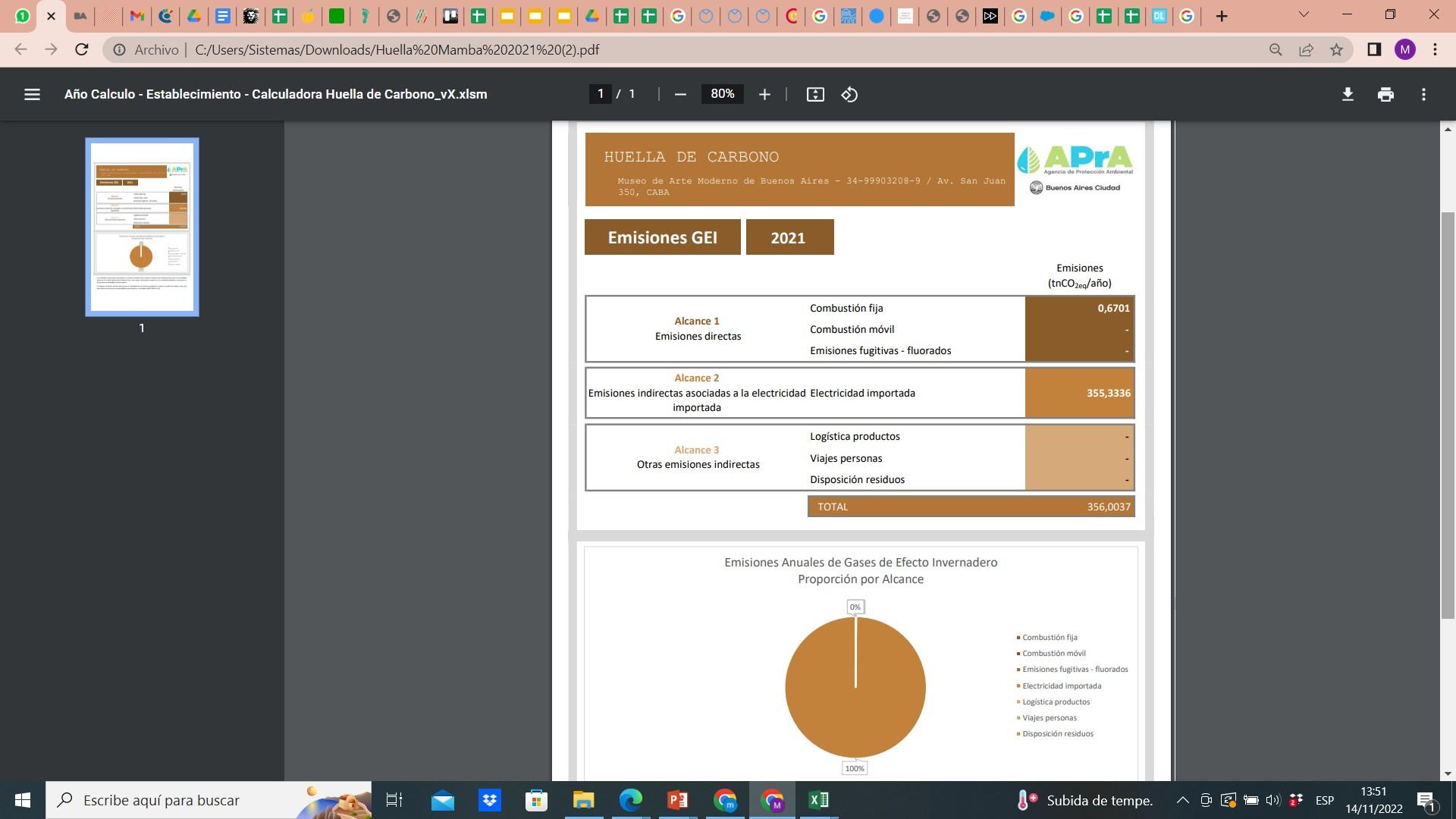Open a new browser tab
Viewport: 1456px width, 819px height.
point(1221,16)
